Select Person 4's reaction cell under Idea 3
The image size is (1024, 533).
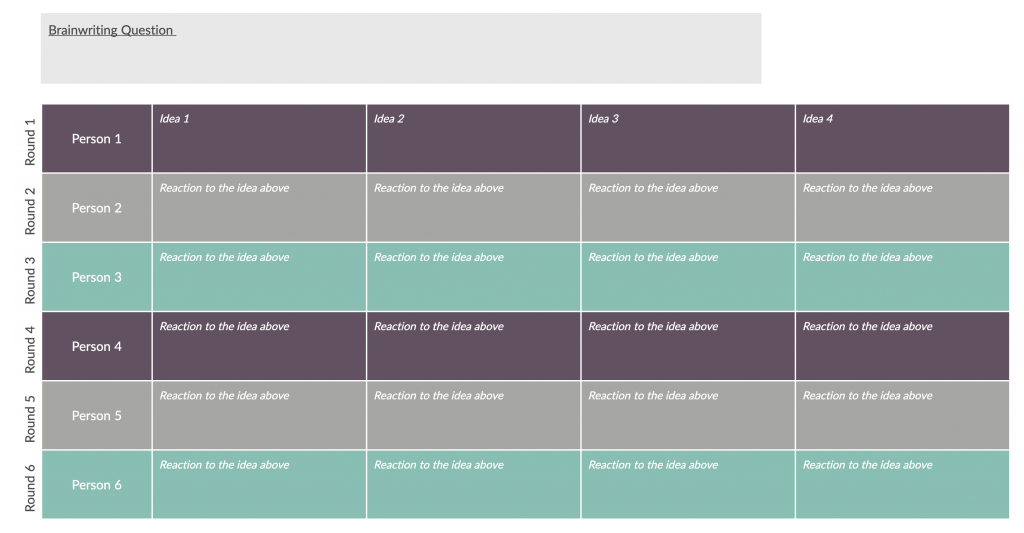click(688, 346)
